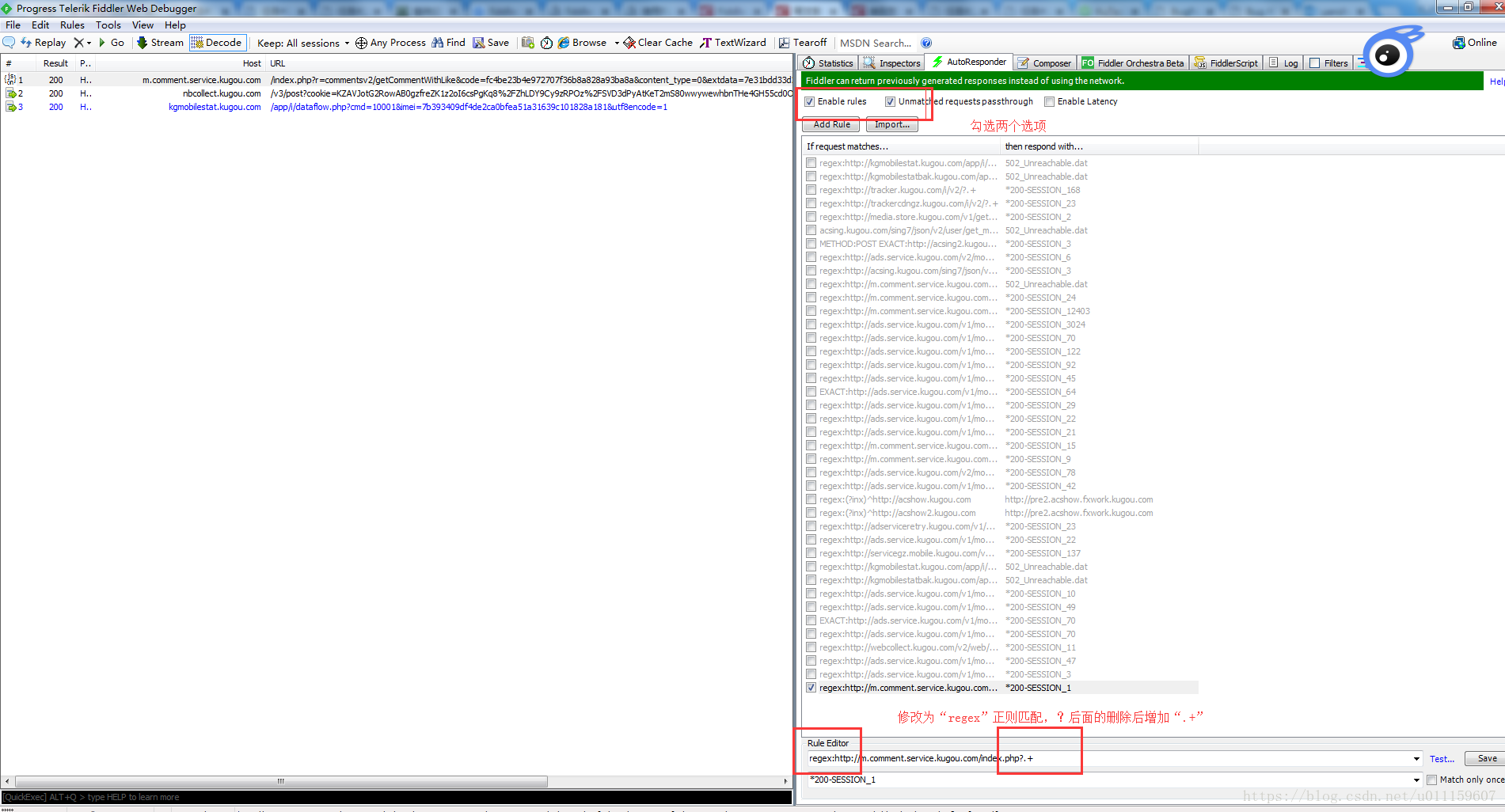Switch to the FiddlerScript tab
Screen dimensions: 1505x812
[1226, 63]
